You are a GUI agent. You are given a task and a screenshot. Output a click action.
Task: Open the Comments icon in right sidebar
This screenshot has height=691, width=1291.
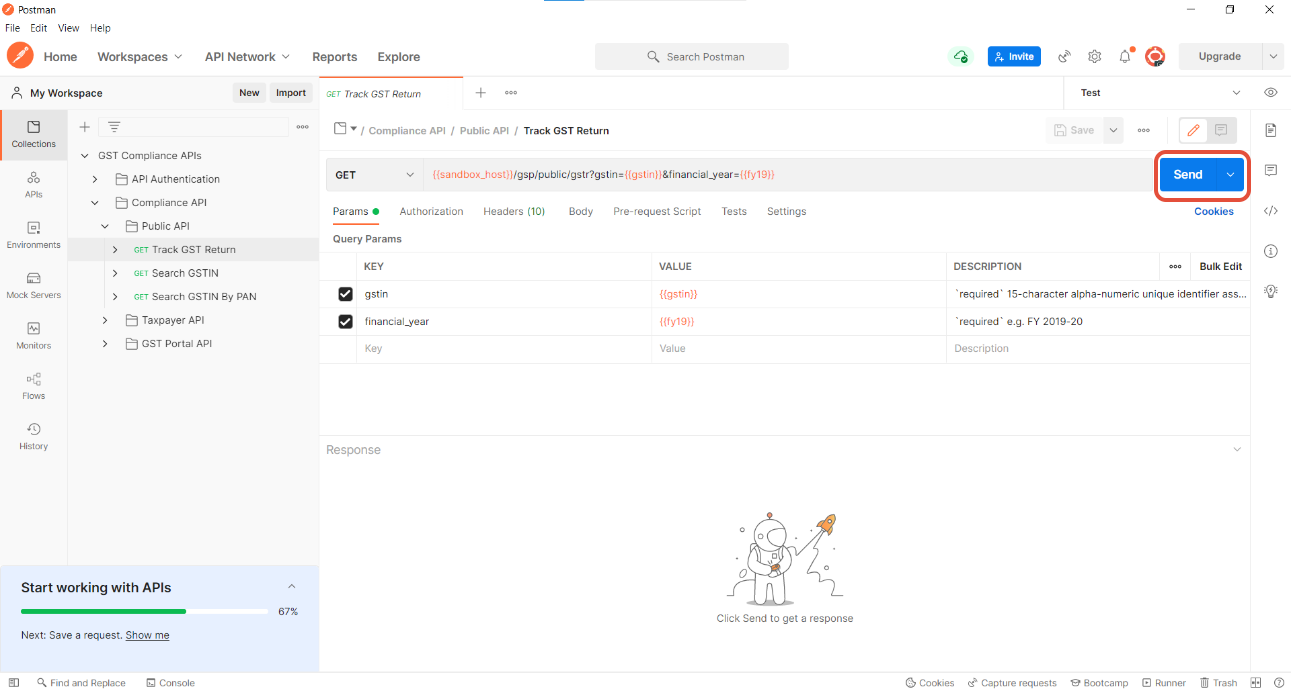1271,170
